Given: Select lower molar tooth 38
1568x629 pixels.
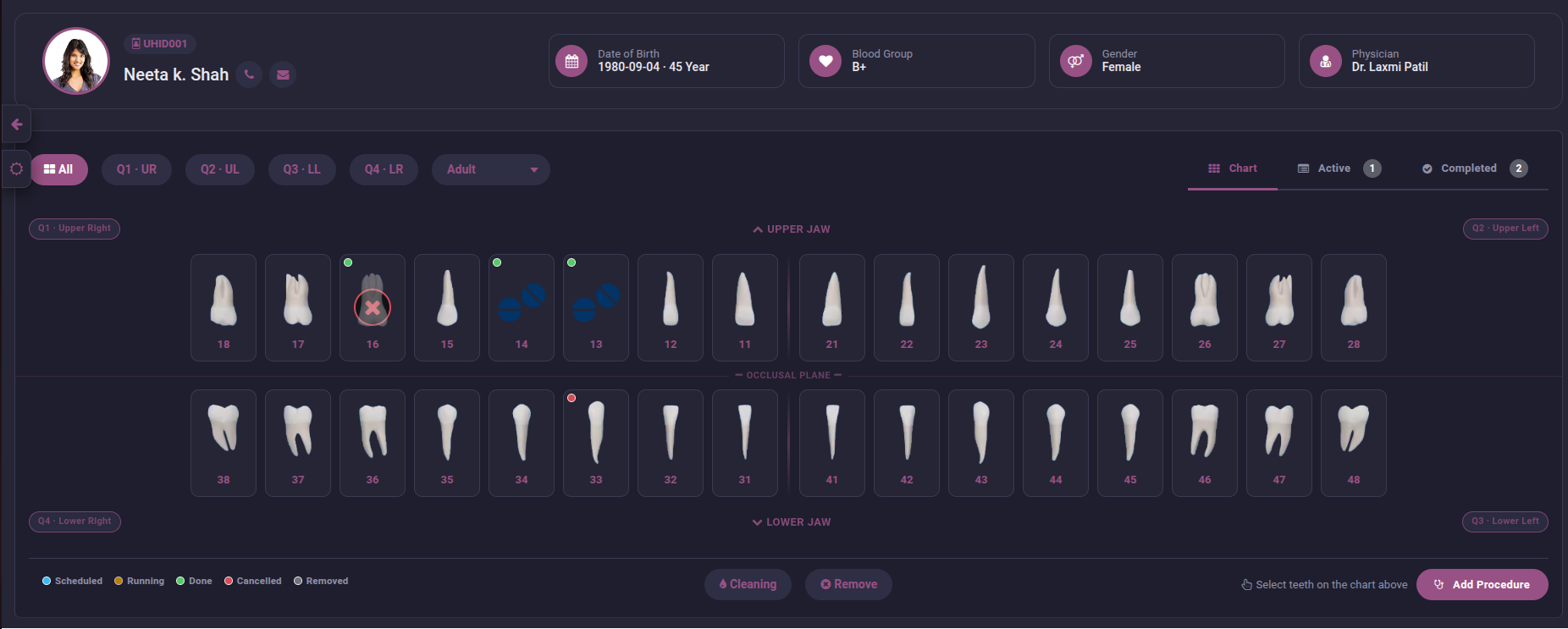Looking at the screenshot, I should 224,443.
